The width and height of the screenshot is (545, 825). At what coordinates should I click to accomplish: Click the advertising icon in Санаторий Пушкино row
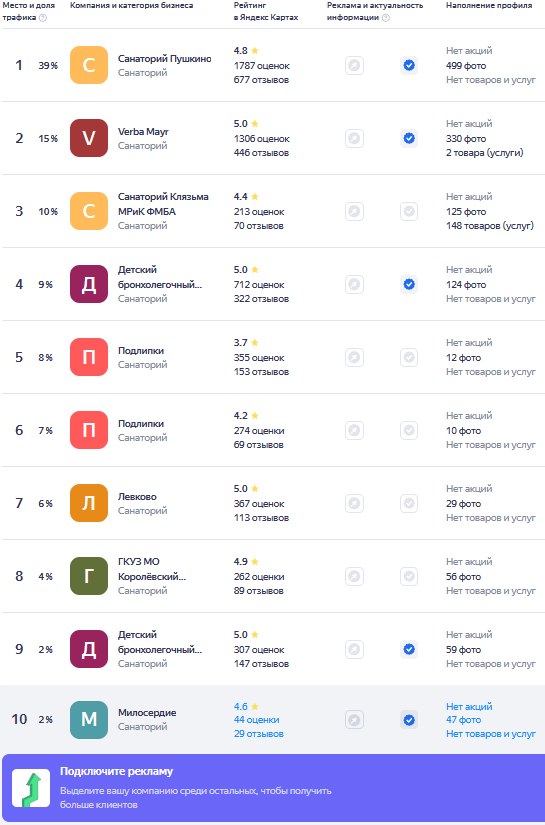click(355, 66)
